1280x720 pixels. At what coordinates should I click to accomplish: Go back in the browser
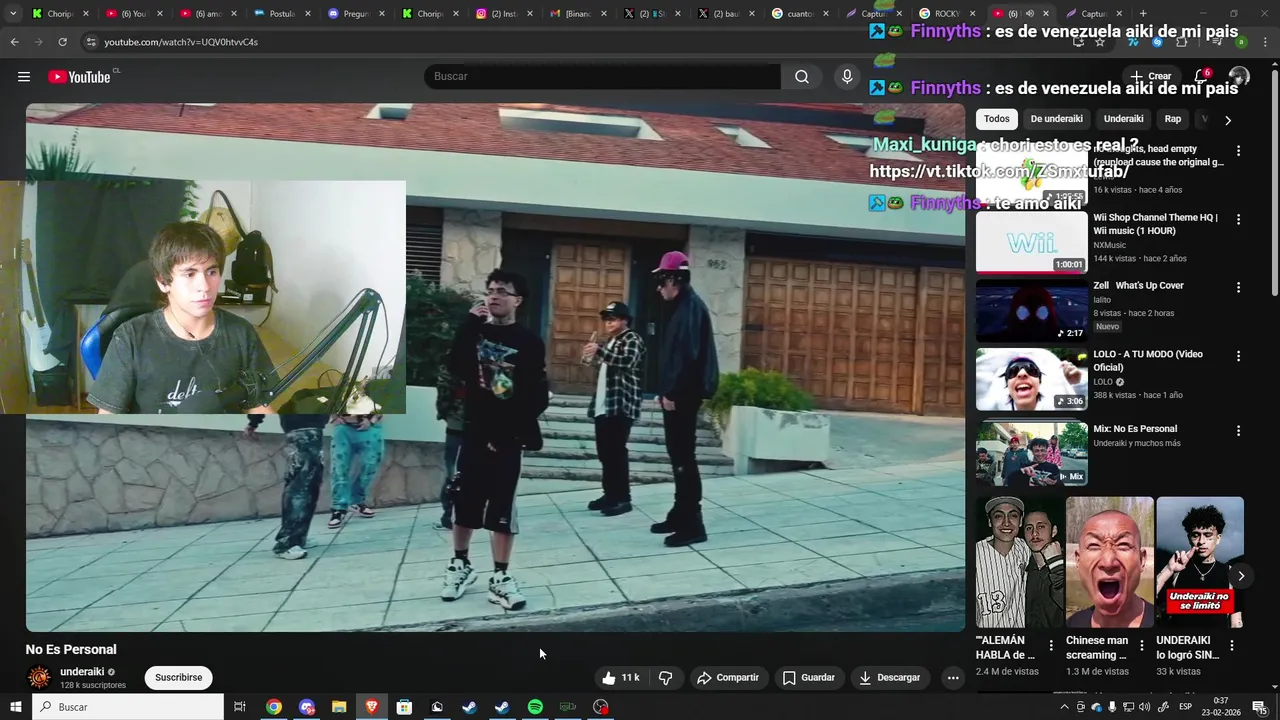tap(14, 42)
